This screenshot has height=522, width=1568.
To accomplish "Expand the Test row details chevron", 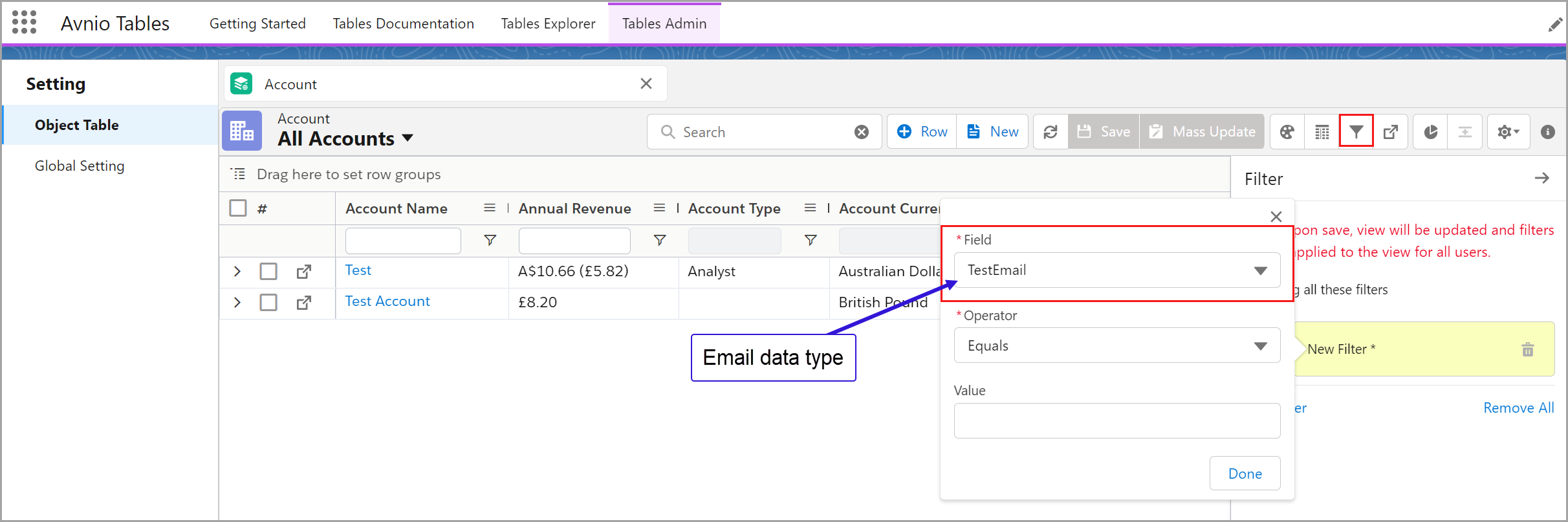I will point(237,272).
